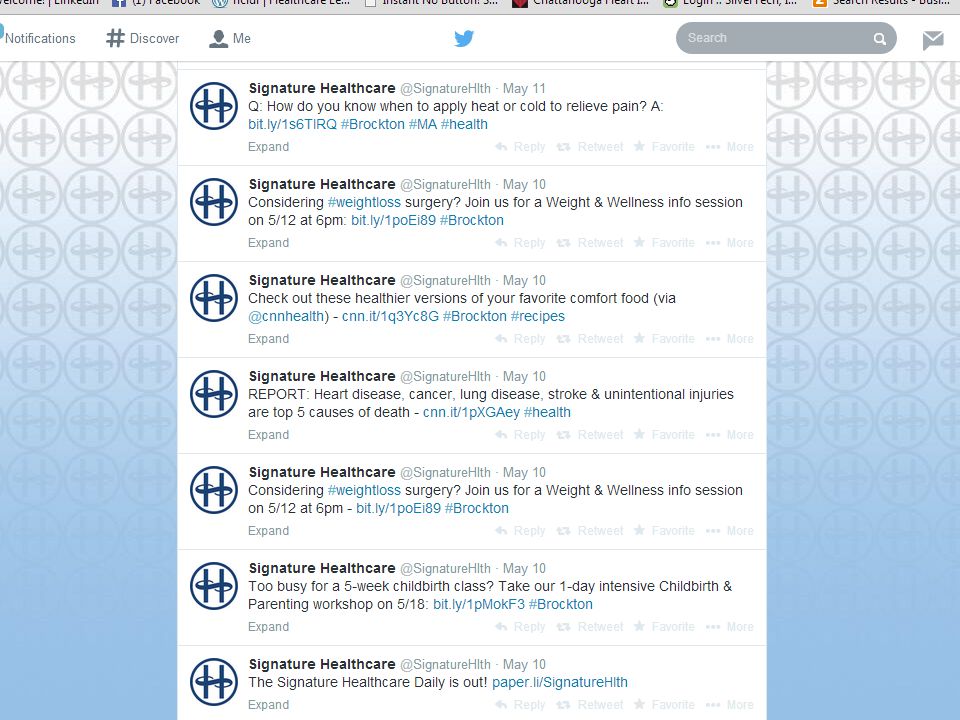
Task: Open Facebook bookmark in browser bar
Action: 156,3
